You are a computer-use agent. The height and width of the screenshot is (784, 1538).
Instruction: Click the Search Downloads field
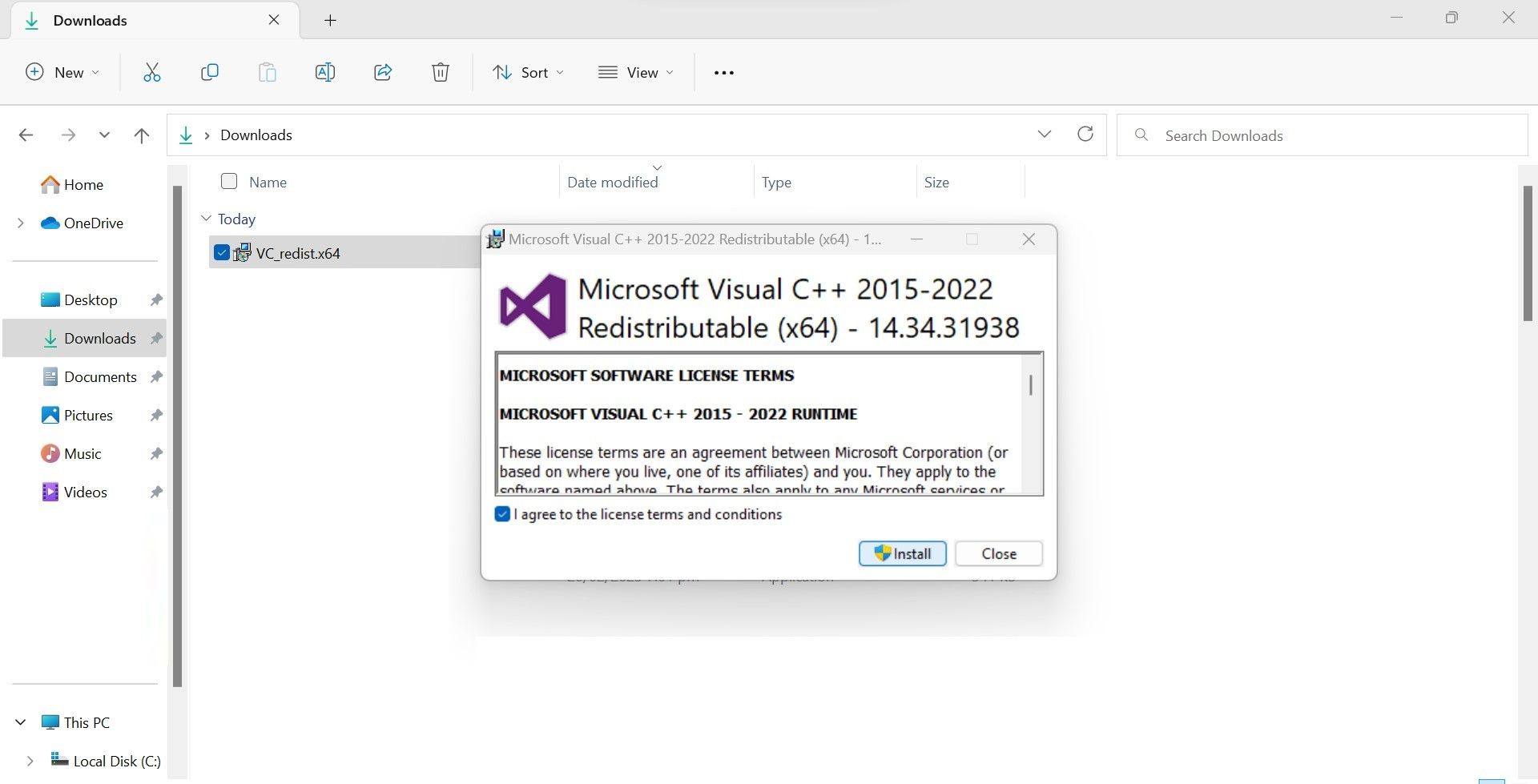point(1322,135)
